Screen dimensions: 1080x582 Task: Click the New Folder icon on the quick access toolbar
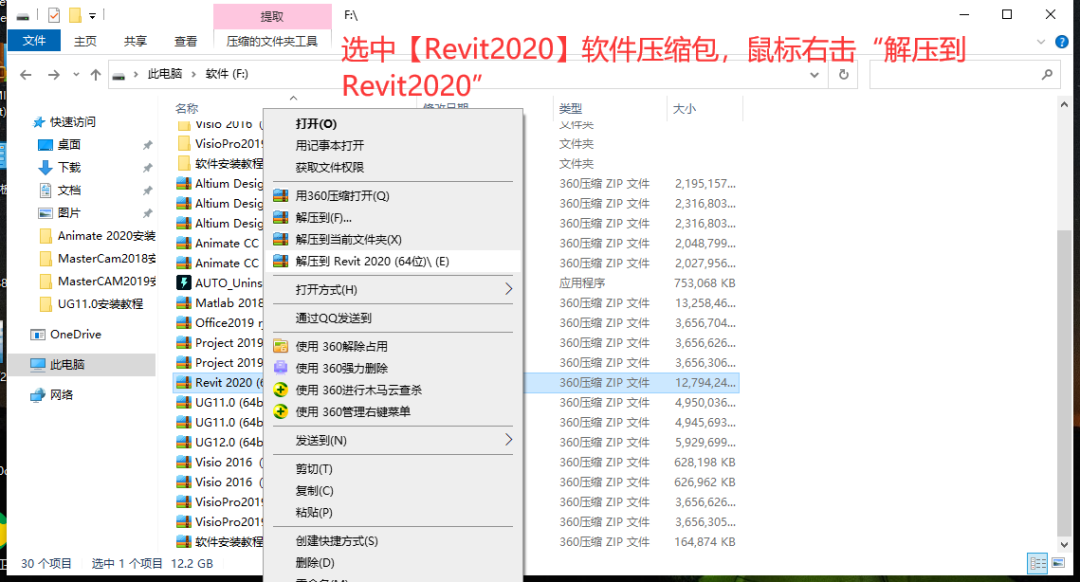(75, 14)
